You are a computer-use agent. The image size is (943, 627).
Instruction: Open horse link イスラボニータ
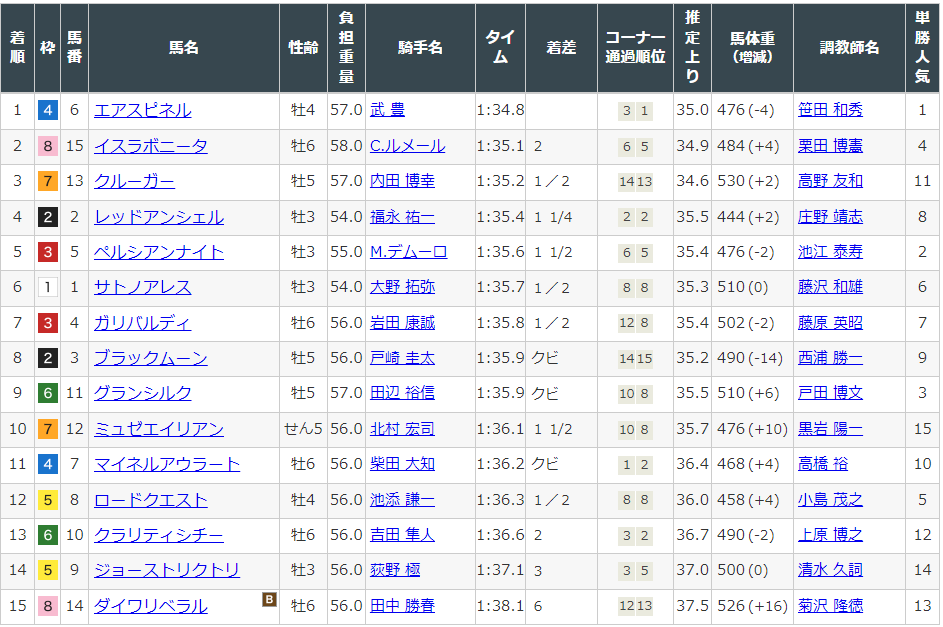(150, 146)
